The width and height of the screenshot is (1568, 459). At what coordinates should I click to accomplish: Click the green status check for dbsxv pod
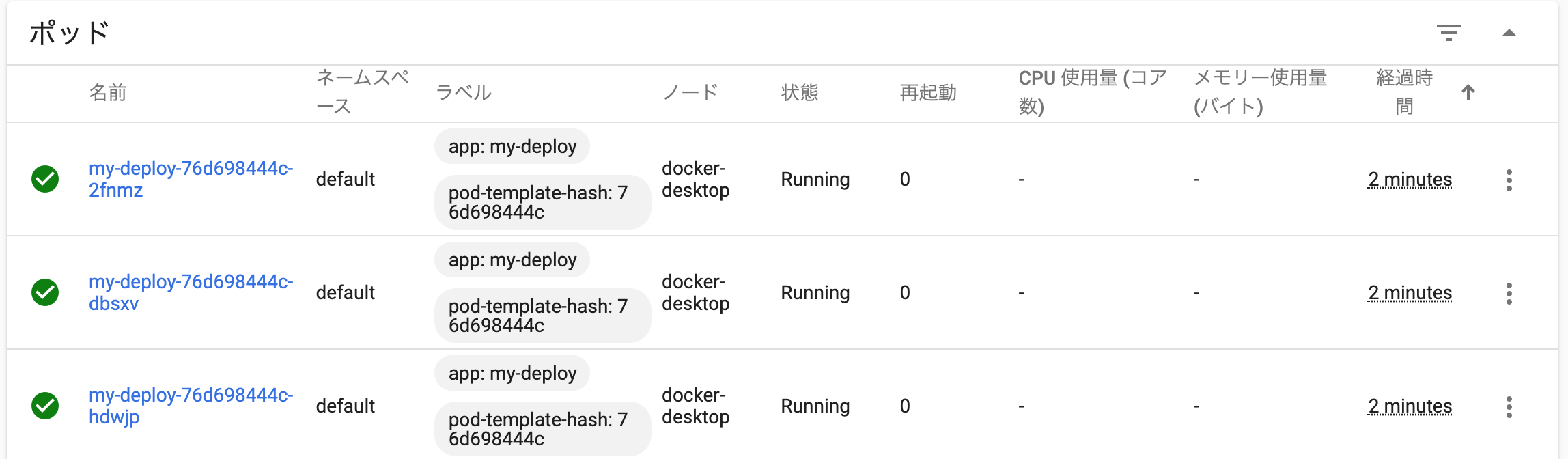coord(45,292)
